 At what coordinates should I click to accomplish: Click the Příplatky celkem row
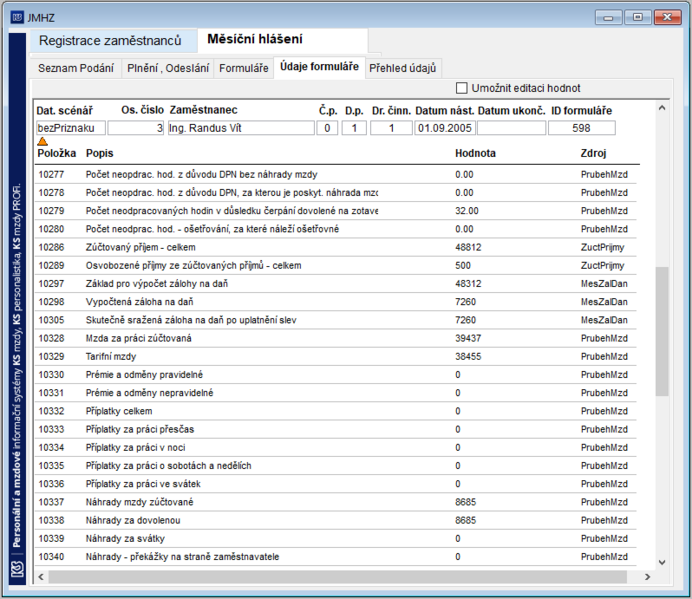pyautogui.click(x=335, y=411)
